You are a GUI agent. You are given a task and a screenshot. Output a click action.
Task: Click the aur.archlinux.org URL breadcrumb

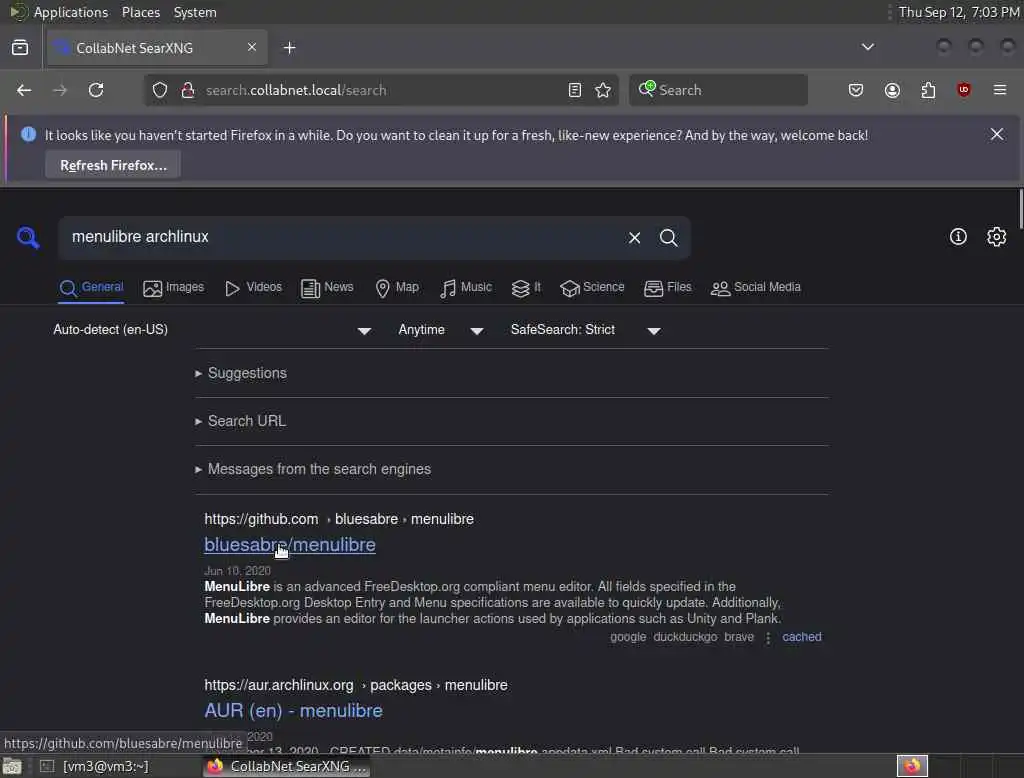356,685
